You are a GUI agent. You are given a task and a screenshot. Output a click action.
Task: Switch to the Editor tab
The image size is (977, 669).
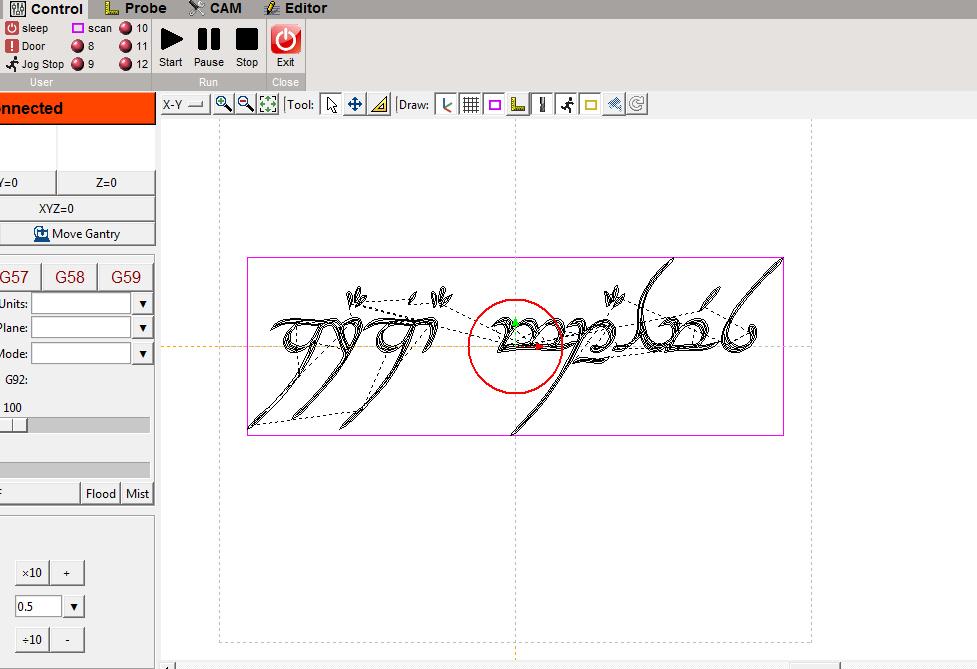tap(296, 9)
